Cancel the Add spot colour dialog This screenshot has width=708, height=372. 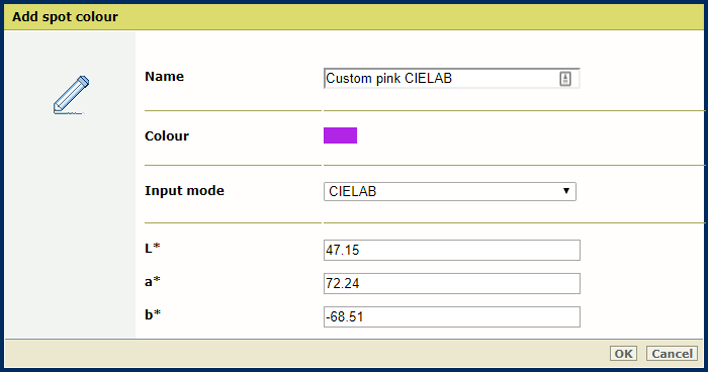coord(672,353)
